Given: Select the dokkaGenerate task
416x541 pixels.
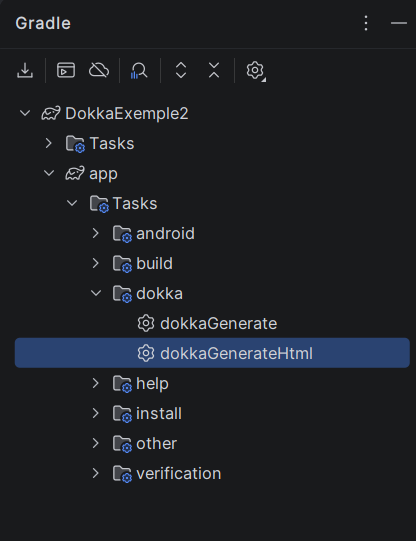Looking at the screenshot, I should coord(218,324).
